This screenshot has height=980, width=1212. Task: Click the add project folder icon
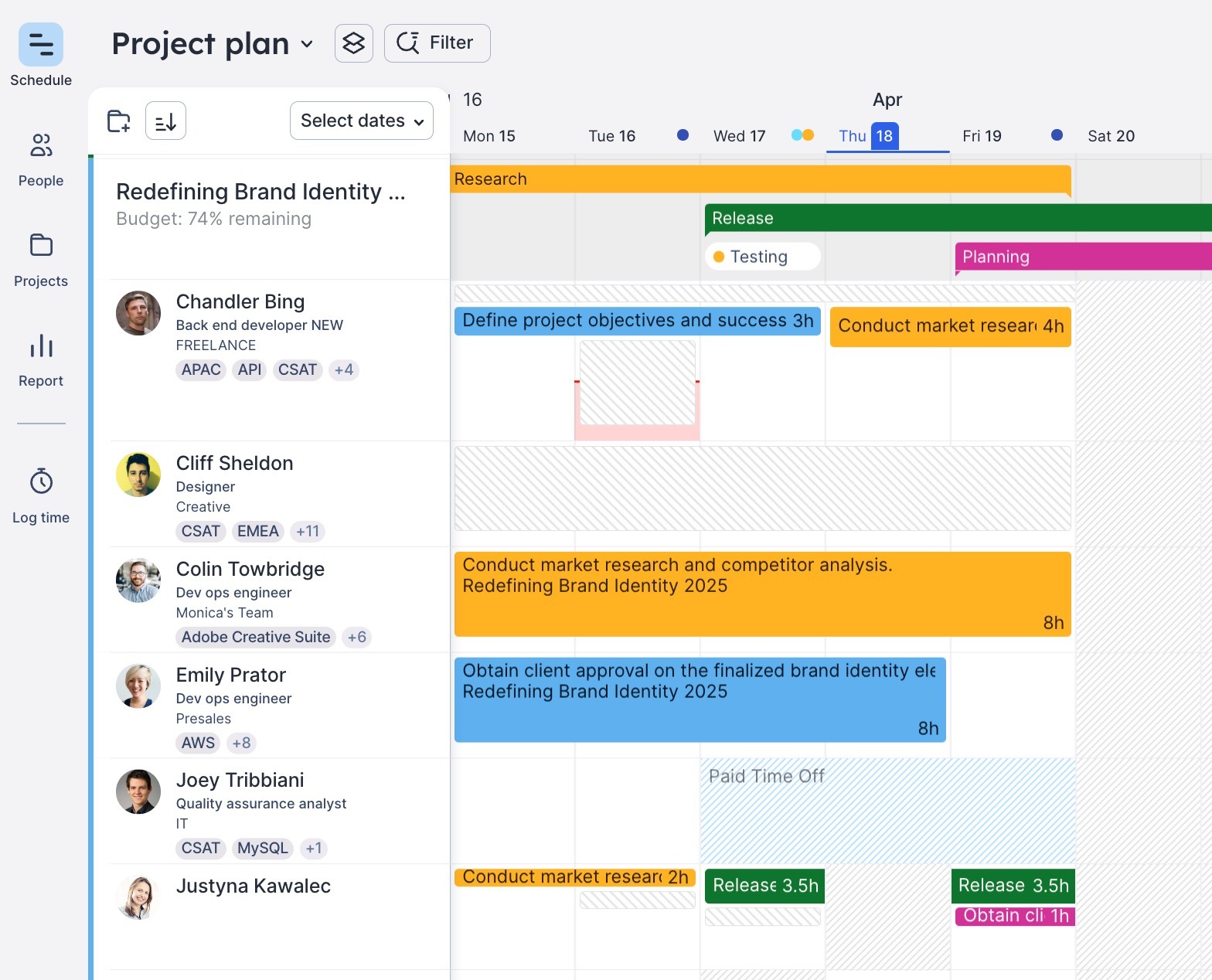coord(118,121)
